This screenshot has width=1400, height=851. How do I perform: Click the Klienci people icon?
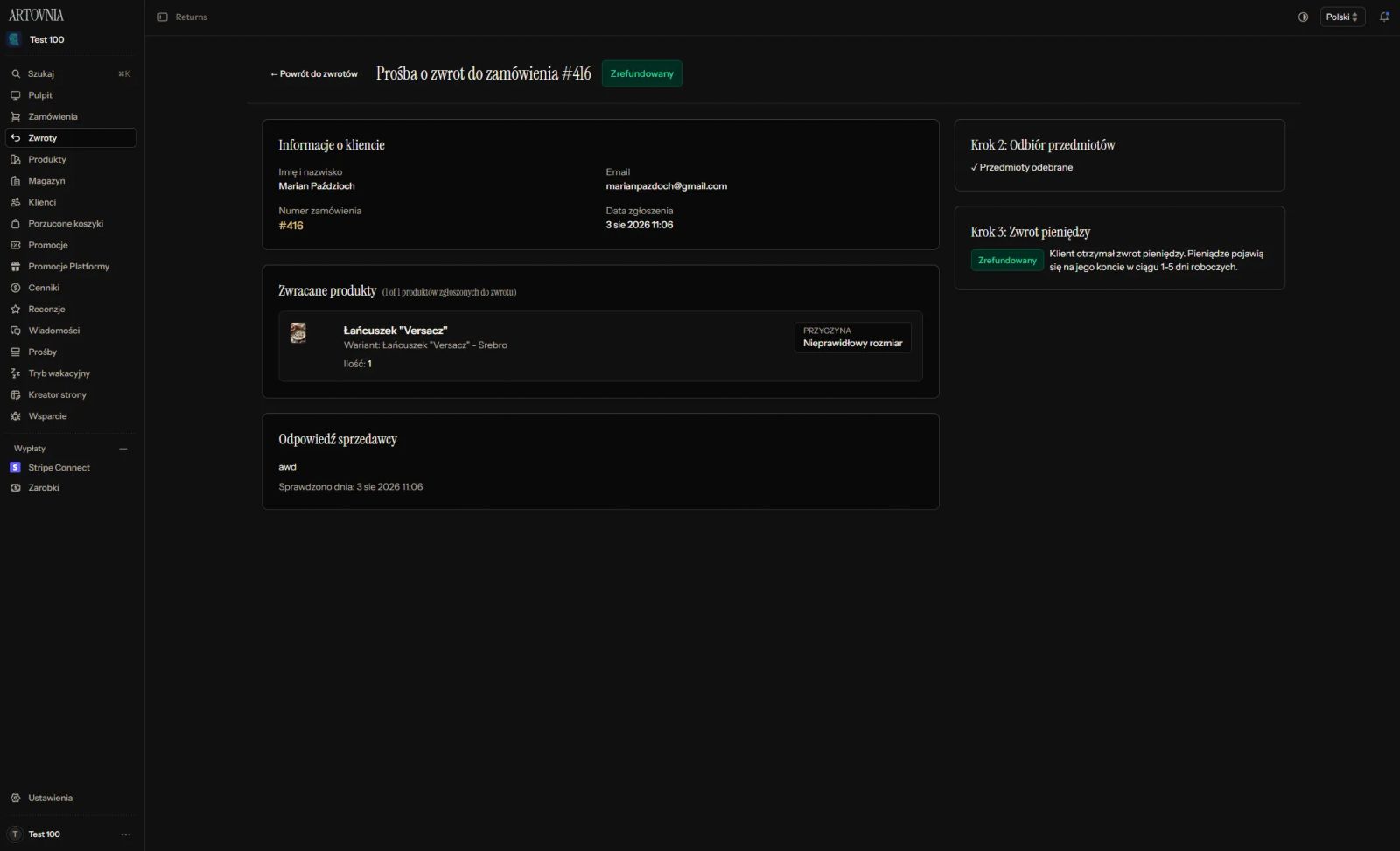pyautogui.click(x=15, y=202)
